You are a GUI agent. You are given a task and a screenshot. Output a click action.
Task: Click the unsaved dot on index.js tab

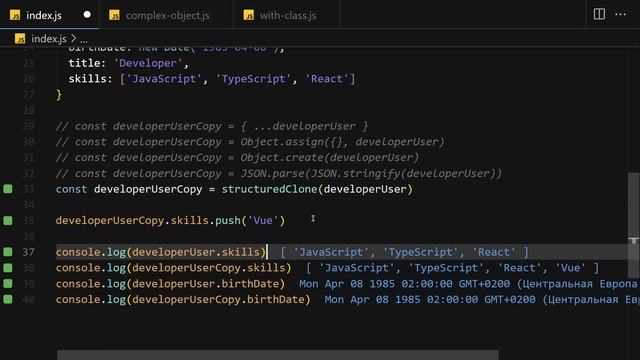click(x=87, y=14)
